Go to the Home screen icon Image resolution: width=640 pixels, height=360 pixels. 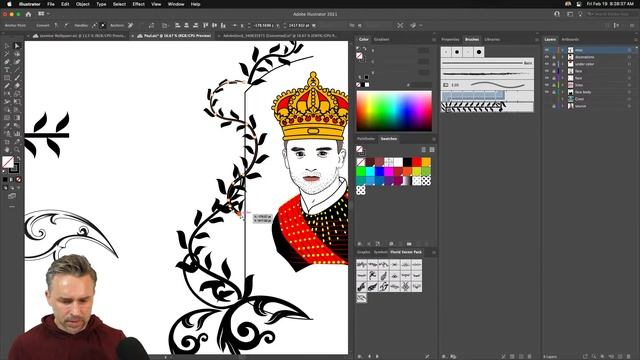tap(28, 14)
